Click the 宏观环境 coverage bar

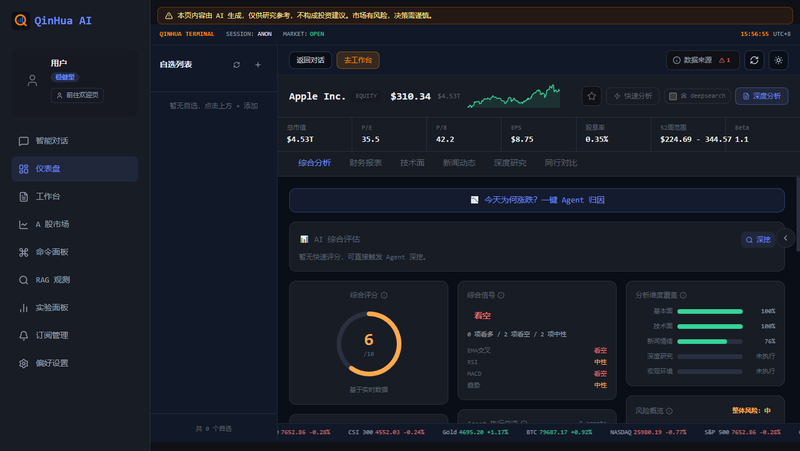click(x=710, y=371)
